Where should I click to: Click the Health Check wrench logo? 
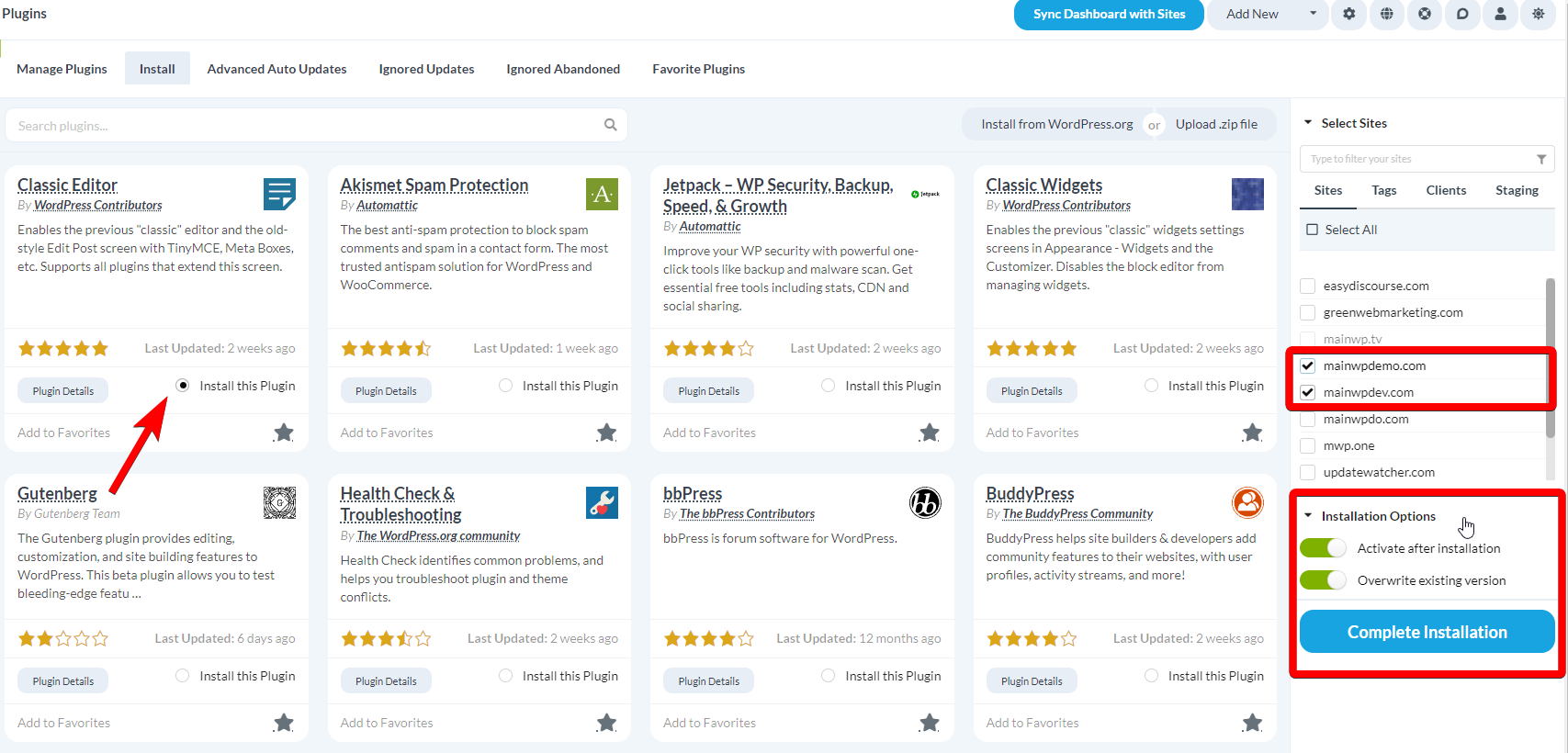(602, 502)
